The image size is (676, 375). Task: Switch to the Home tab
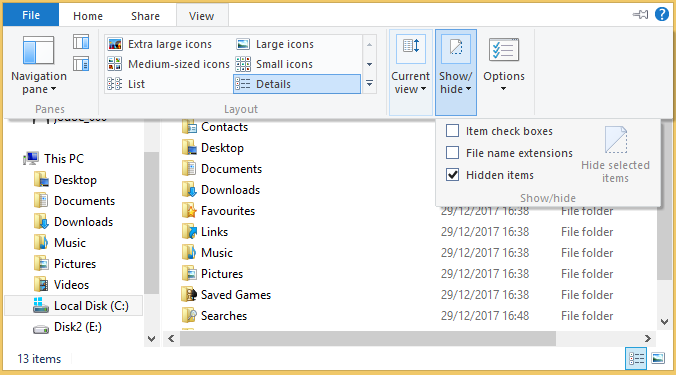(88, 16)
